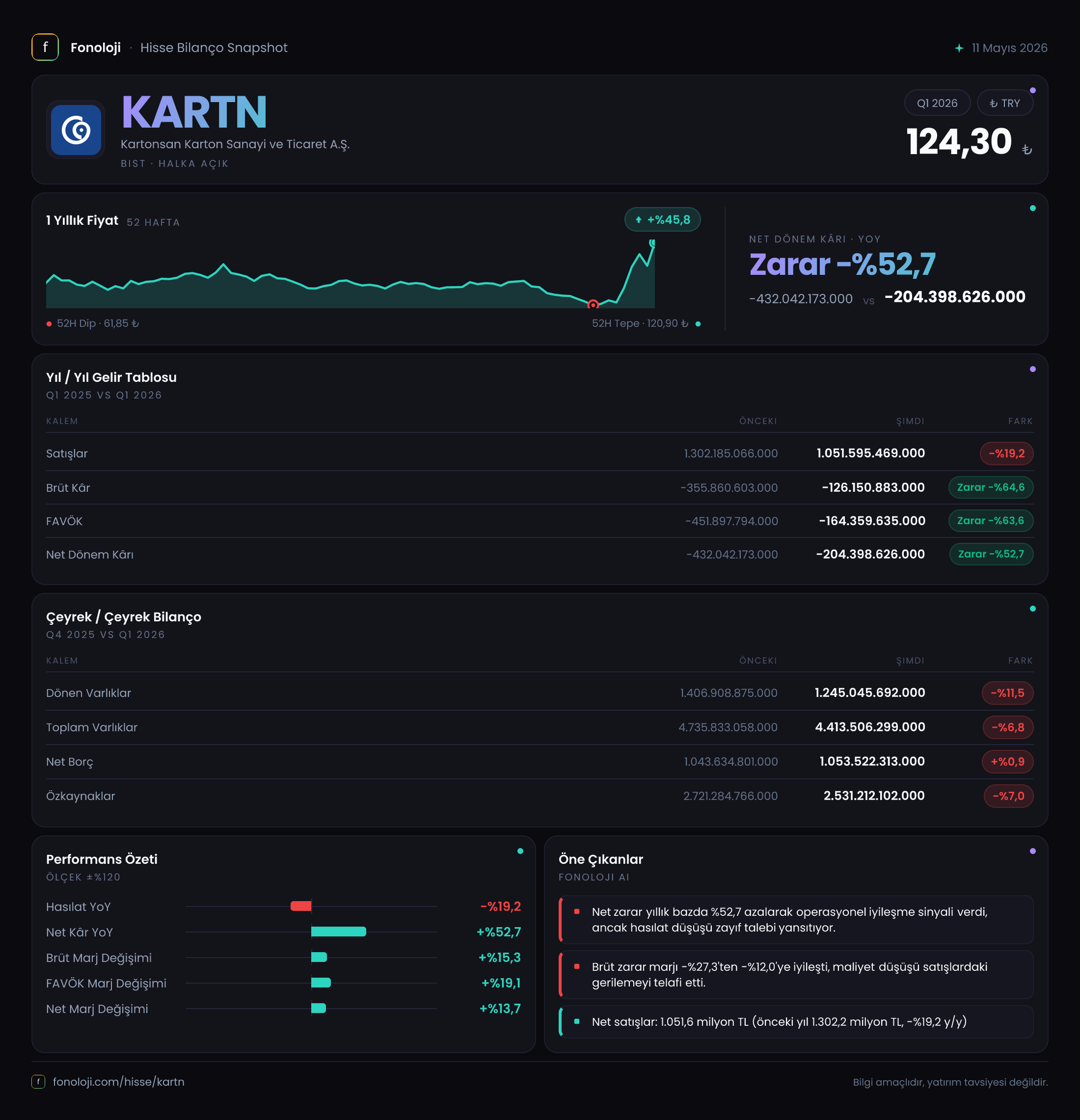Click the -%19,2 Satışlar change badge

tap(1006, 453)
